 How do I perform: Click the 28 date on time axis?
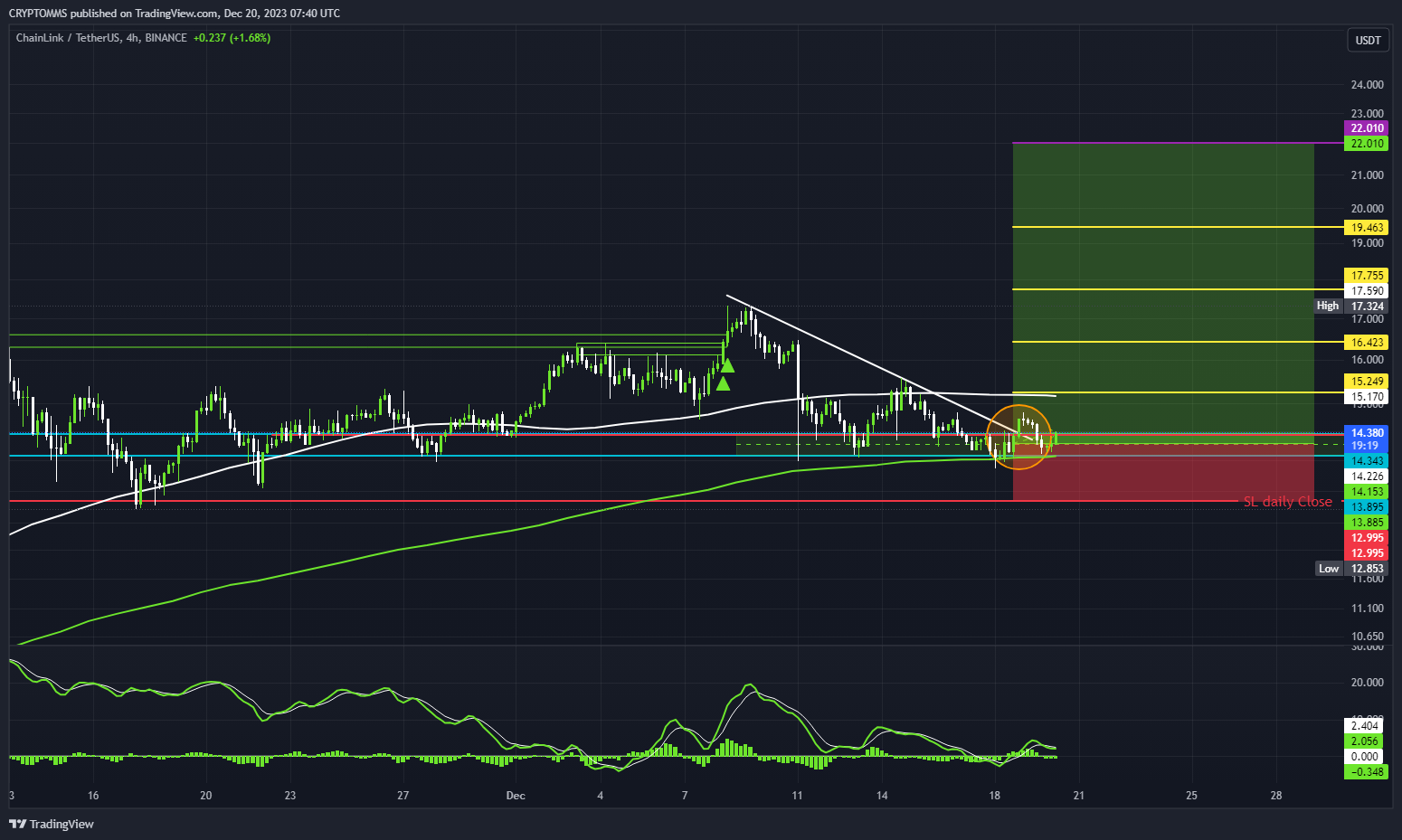(1276, 796)
